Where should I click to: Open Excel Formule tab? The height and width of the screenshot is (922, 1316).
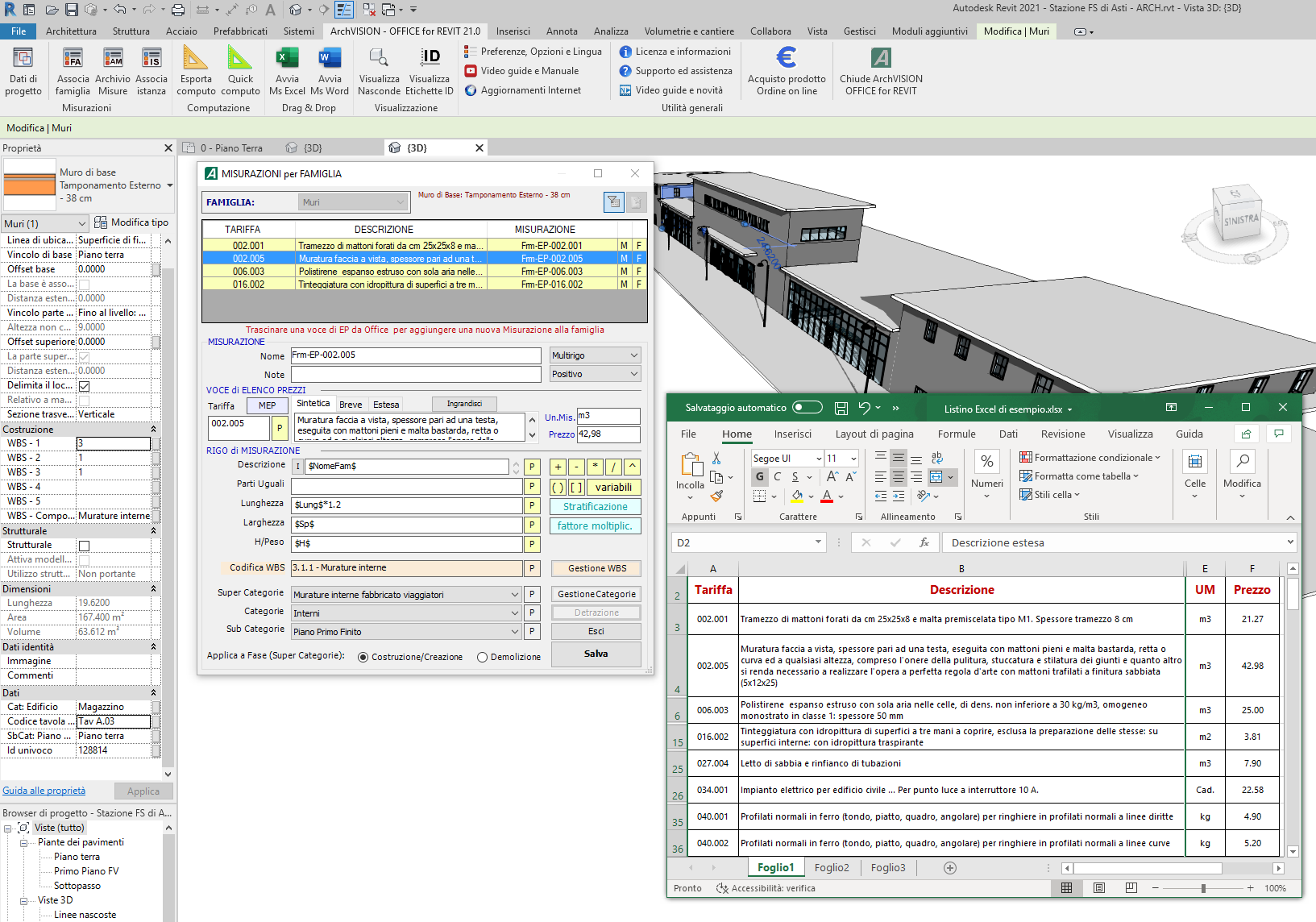pos(957,434)
